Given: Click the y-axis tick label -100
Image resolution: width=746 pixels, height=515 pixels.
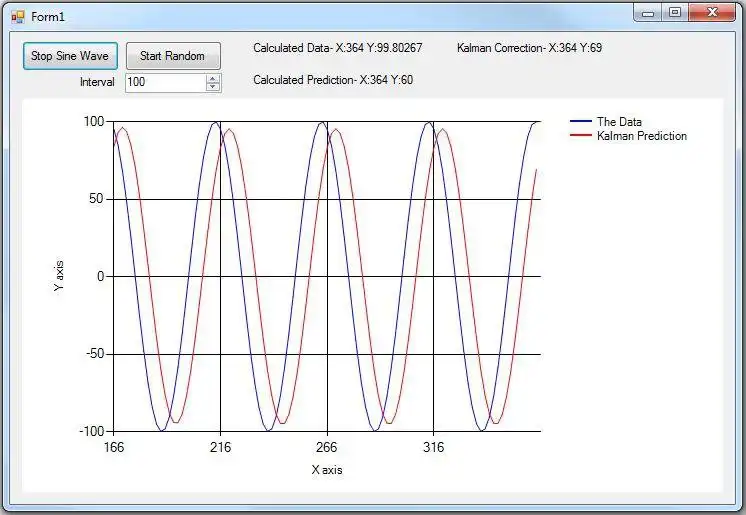Looking at the screenshot, I should 92,432.
